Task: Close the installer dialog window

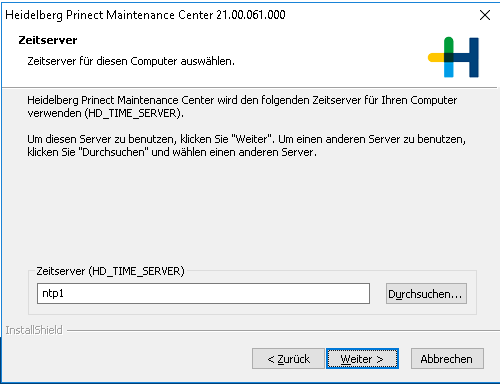Action: pos(485,15)
